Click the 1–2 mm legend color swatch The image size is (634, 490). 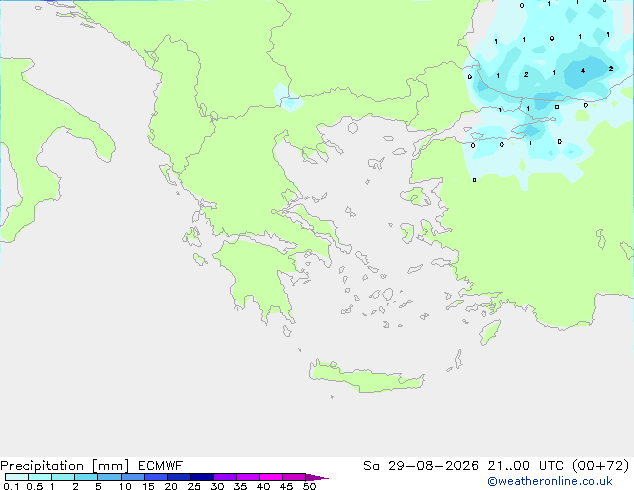point(63,477)
